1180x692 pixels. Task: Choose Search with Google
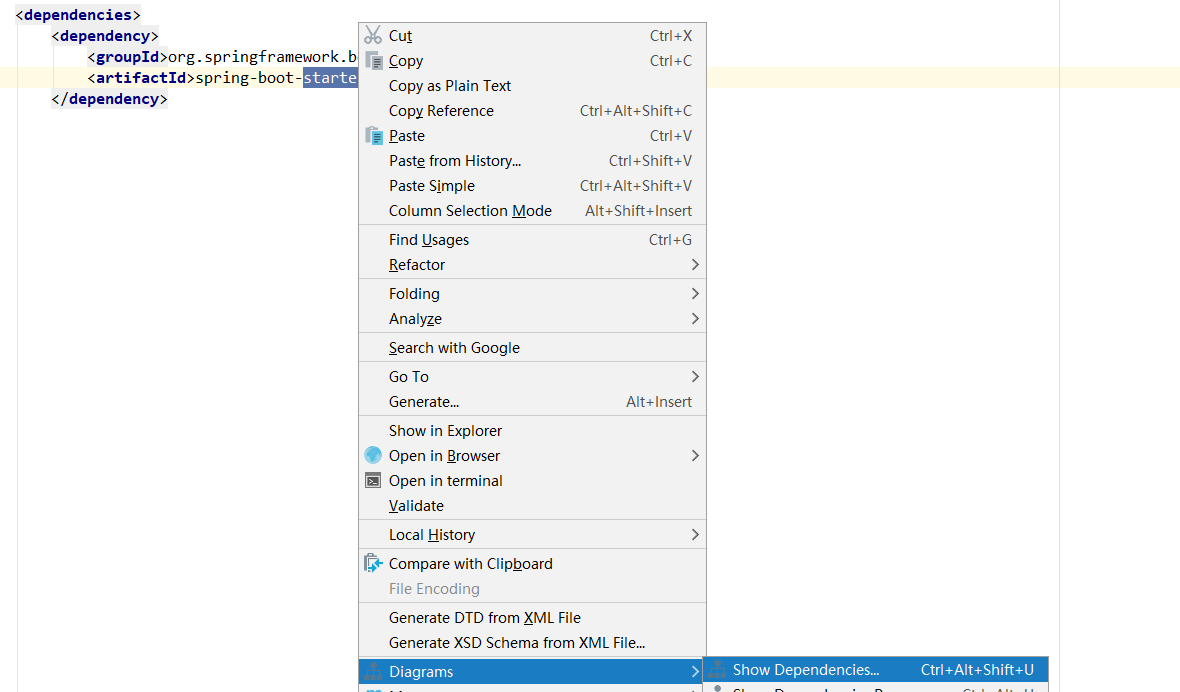click(454, 348)
